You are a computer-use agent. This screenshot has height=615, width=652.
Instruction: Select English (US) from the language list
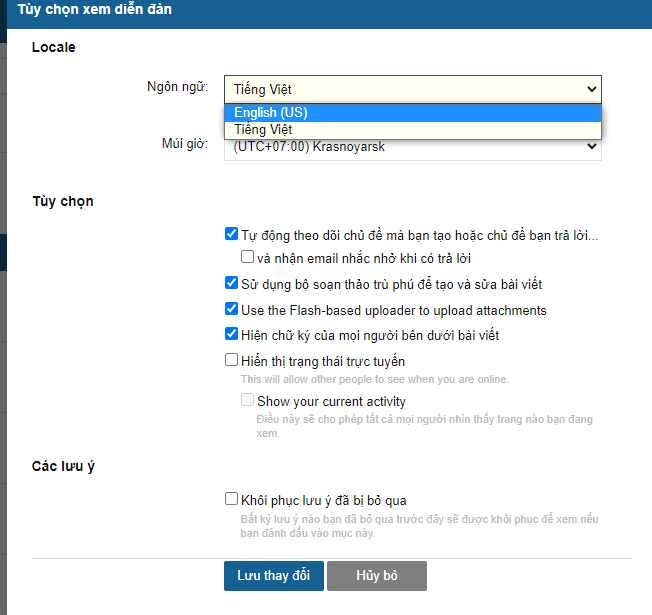click(x=270, y=112)
